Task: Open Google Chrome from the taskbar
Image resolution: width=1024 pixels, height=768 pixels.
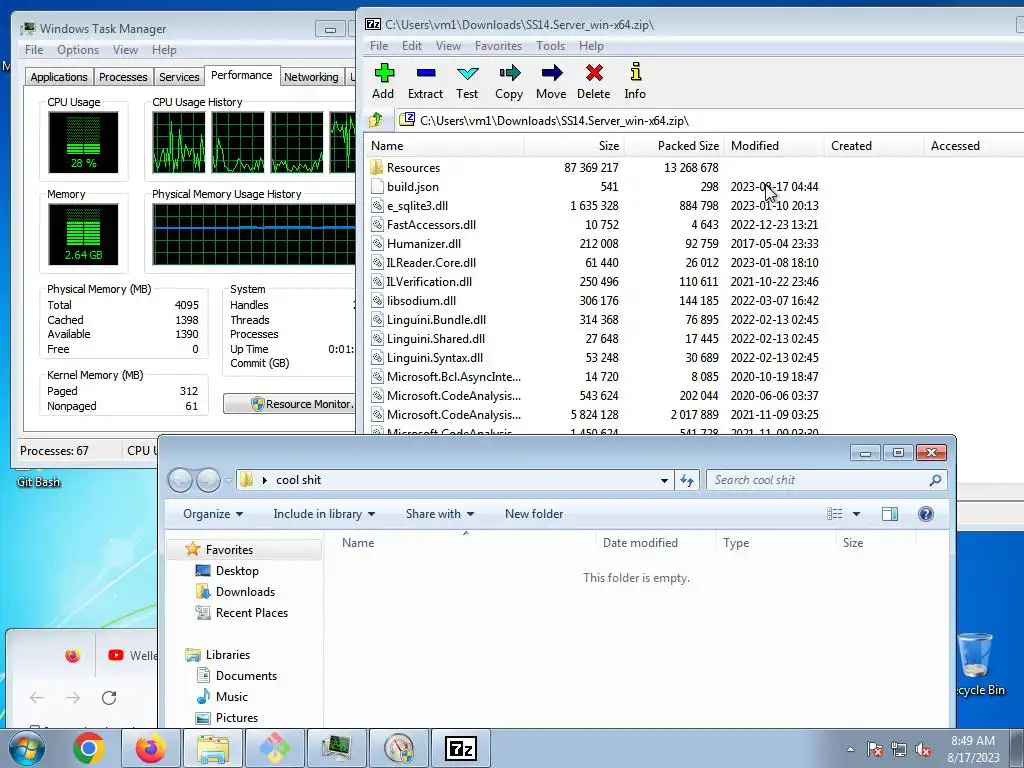Action: (x=89, y=748)
